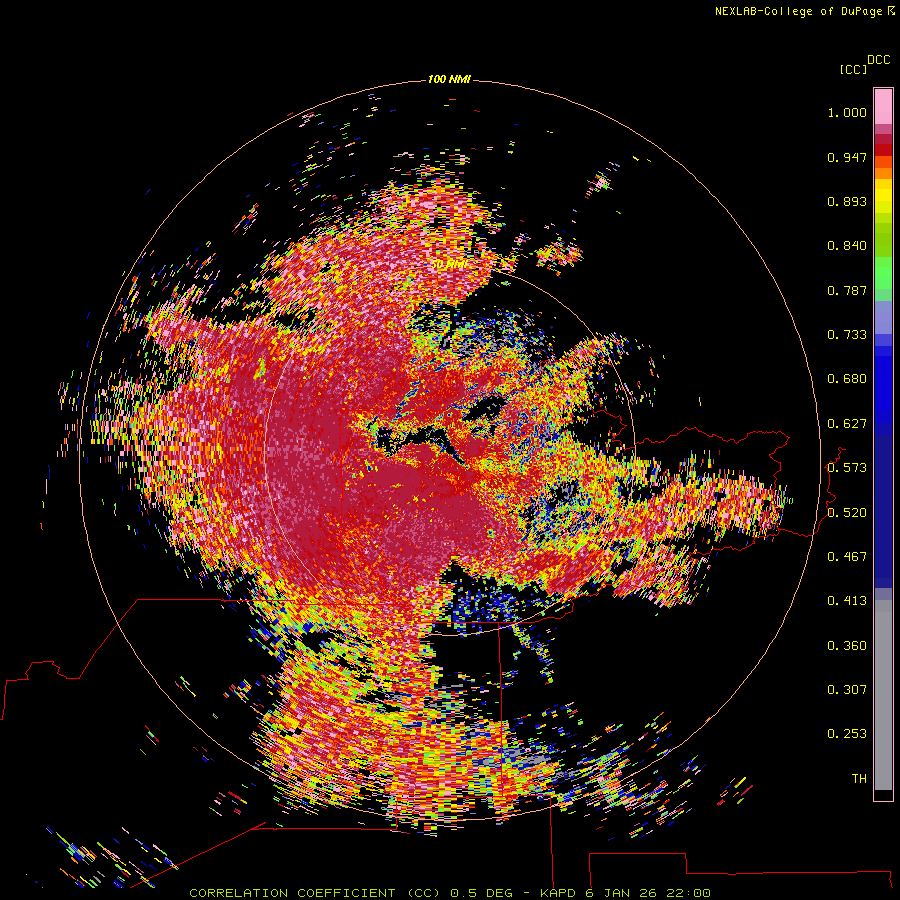Image resolution: width=900 pixels, height=900 pixels.
Task: Click the DCC label above the color scale
Action: (878, 60)
